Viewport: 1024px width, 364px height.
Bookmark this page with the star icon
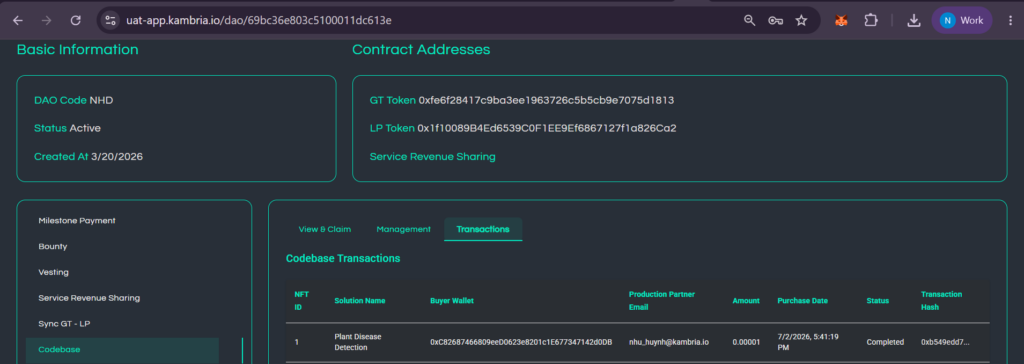801,20
